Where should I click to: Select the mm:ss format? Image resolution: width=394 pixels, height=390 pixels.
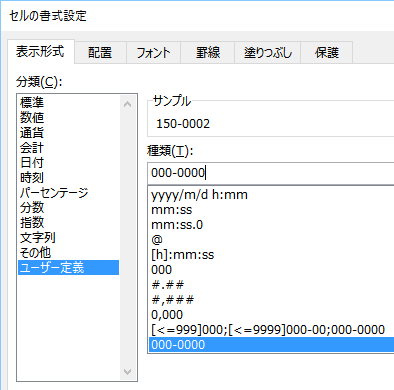272,210
